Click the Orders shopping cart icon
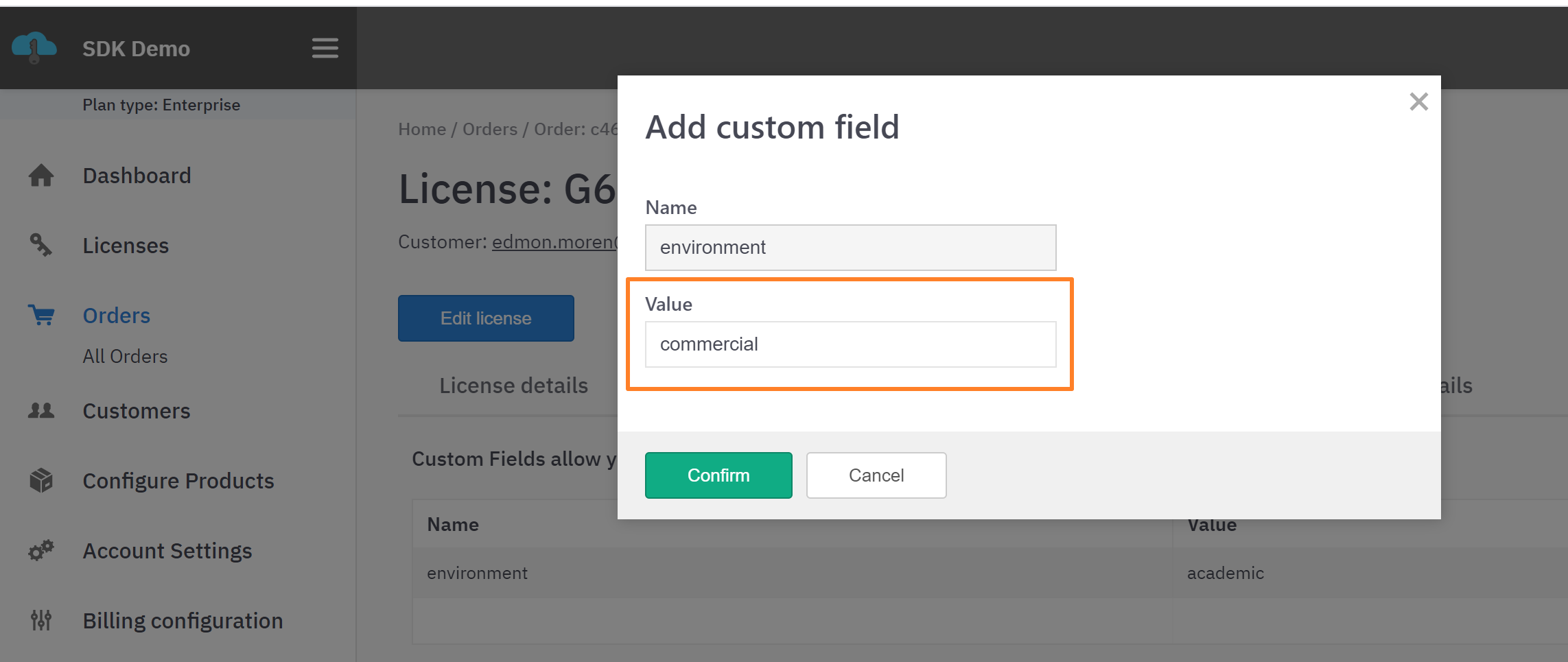The height and width of the screenshot is (662, 1568). pos(41,315)
